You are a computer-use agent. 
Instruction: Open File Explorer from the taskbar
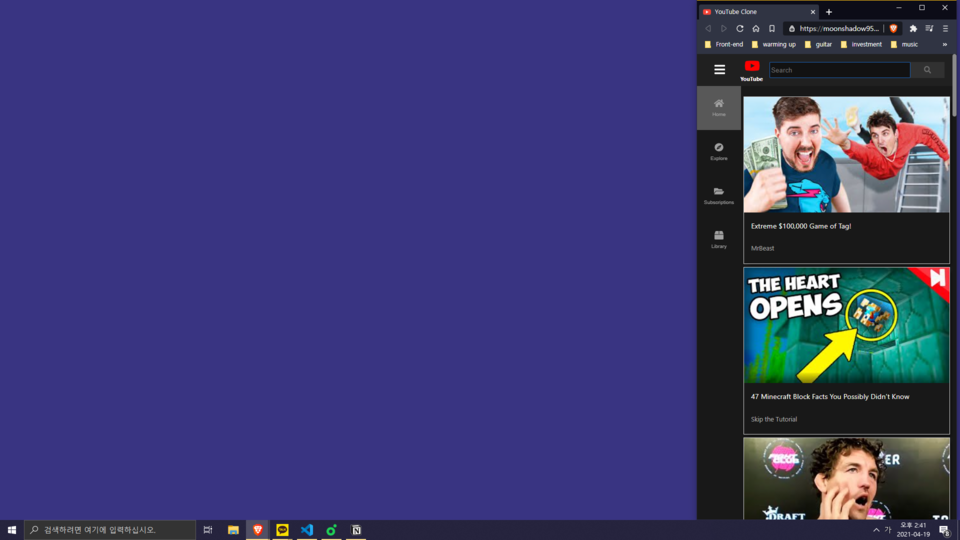233,530
